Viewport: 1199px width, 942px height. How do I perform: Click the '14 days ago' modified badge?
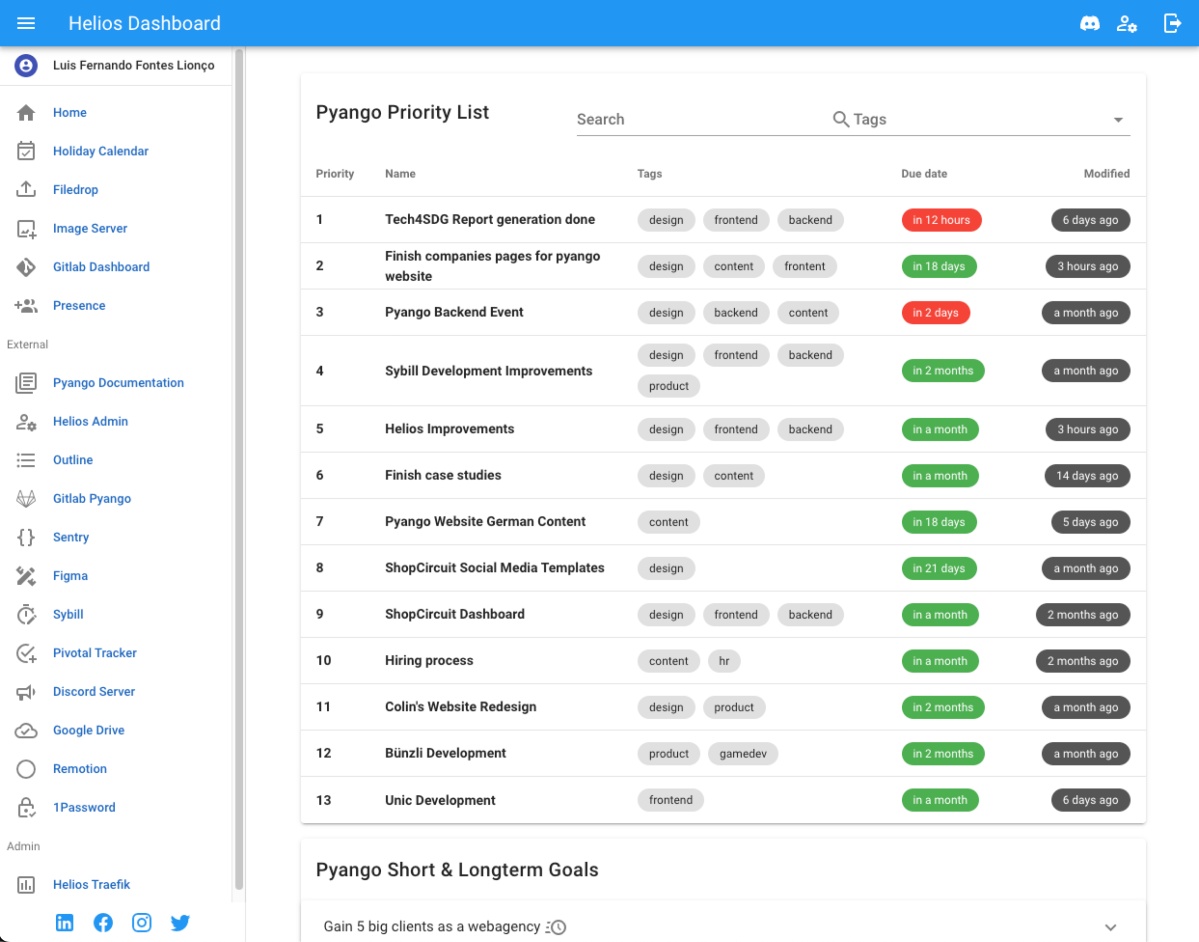(x=1087, y=476)
